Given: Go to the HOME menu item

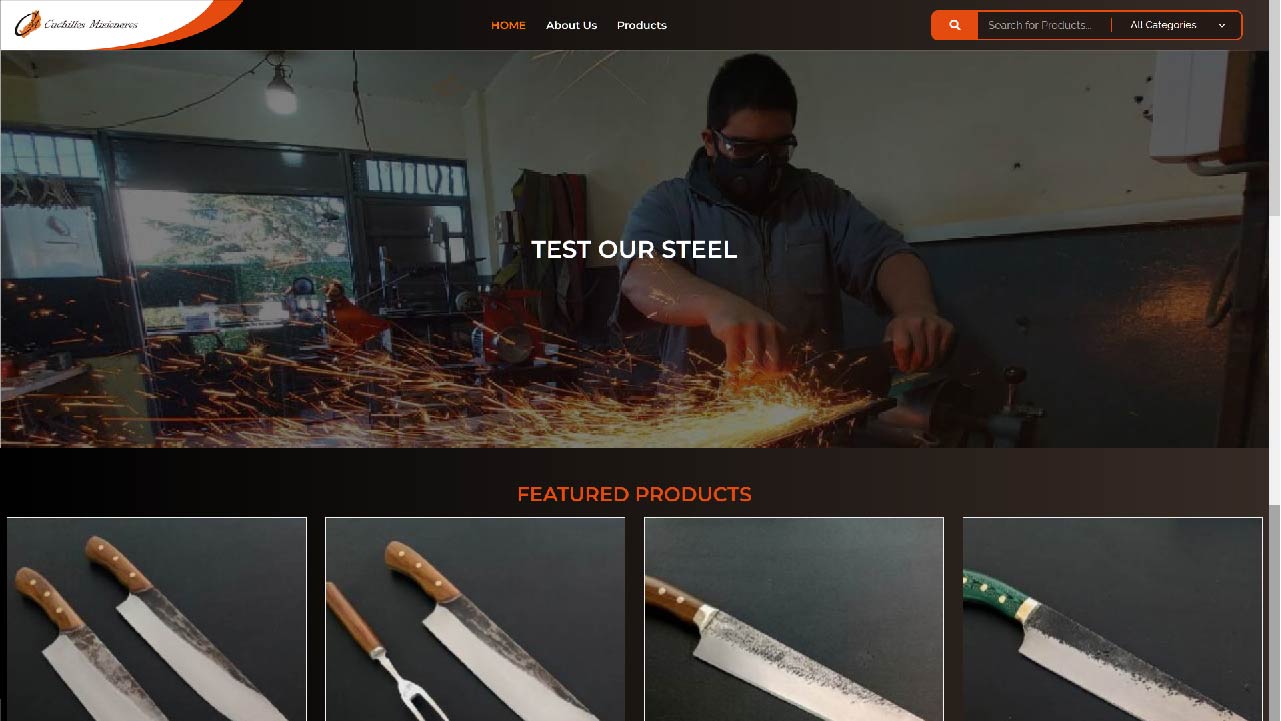Looking at the screenshot, I should (508, 25).
